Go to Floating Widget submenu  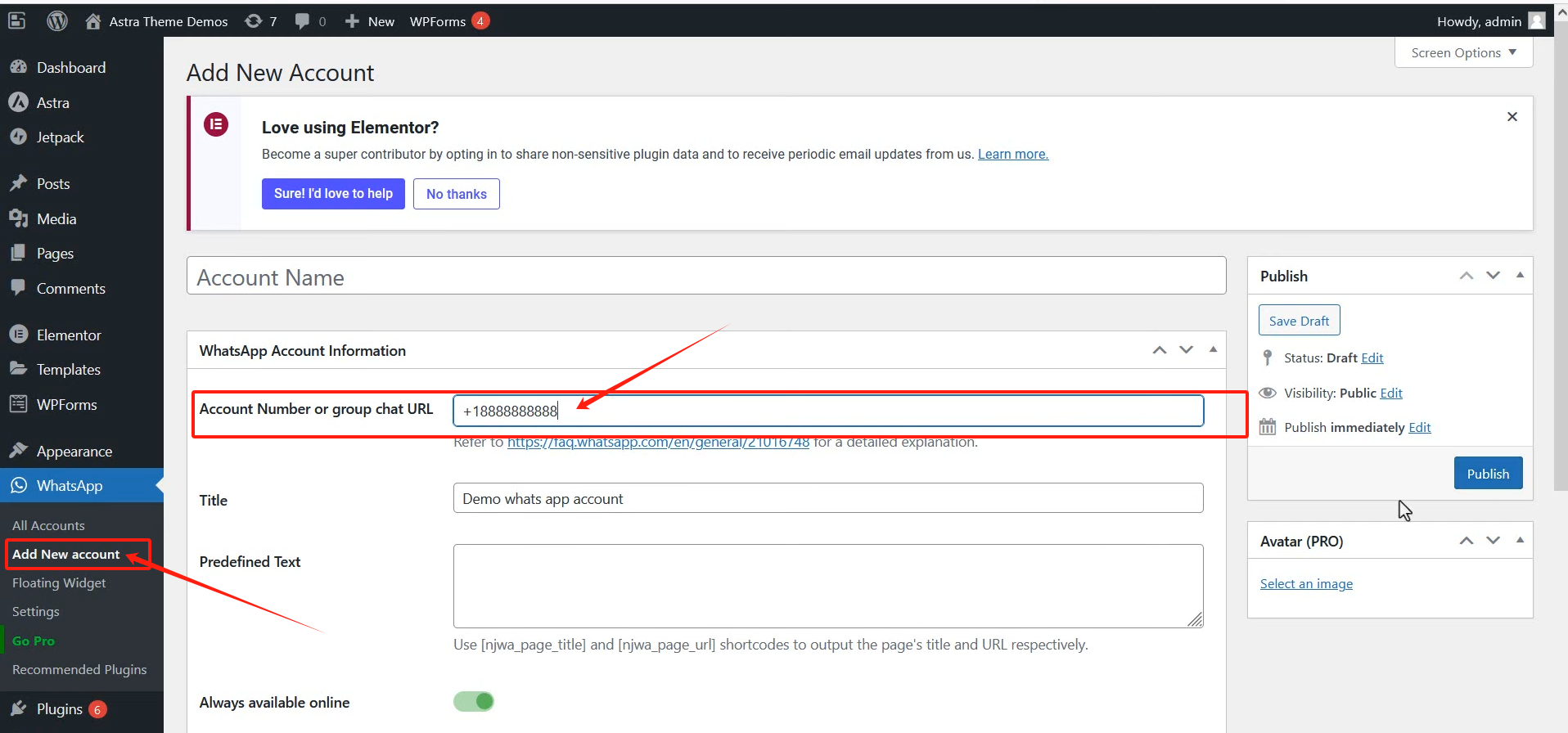pos(59,583)
